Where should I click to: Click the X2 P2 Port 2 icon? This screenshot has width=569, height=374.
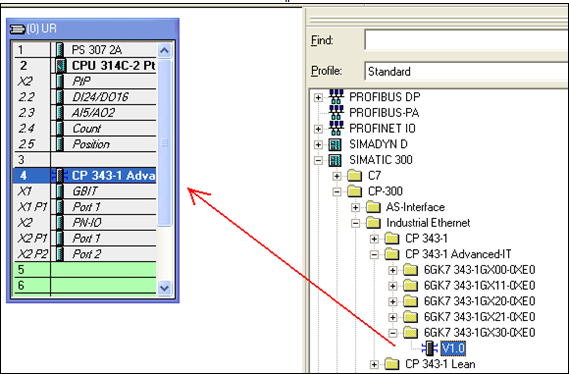tap(60, 254)
